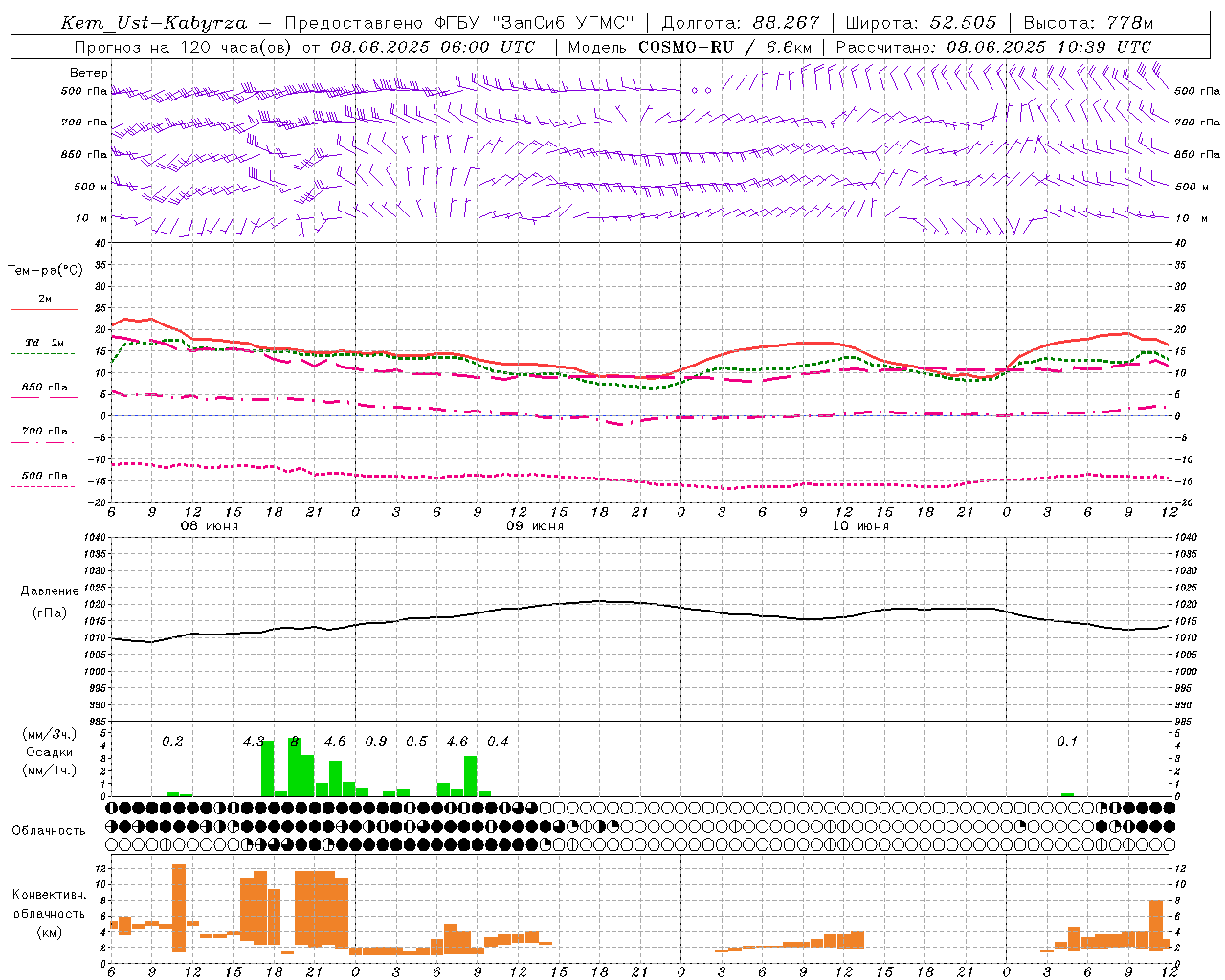Select the left 700 гПа wind level label
The image size is (1225, 980).
pos(84,122)
